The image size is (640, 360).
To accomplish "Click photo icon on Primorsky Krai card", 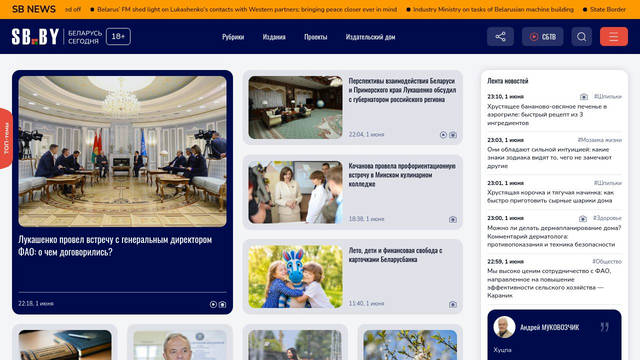I will (x=453, y=135).
